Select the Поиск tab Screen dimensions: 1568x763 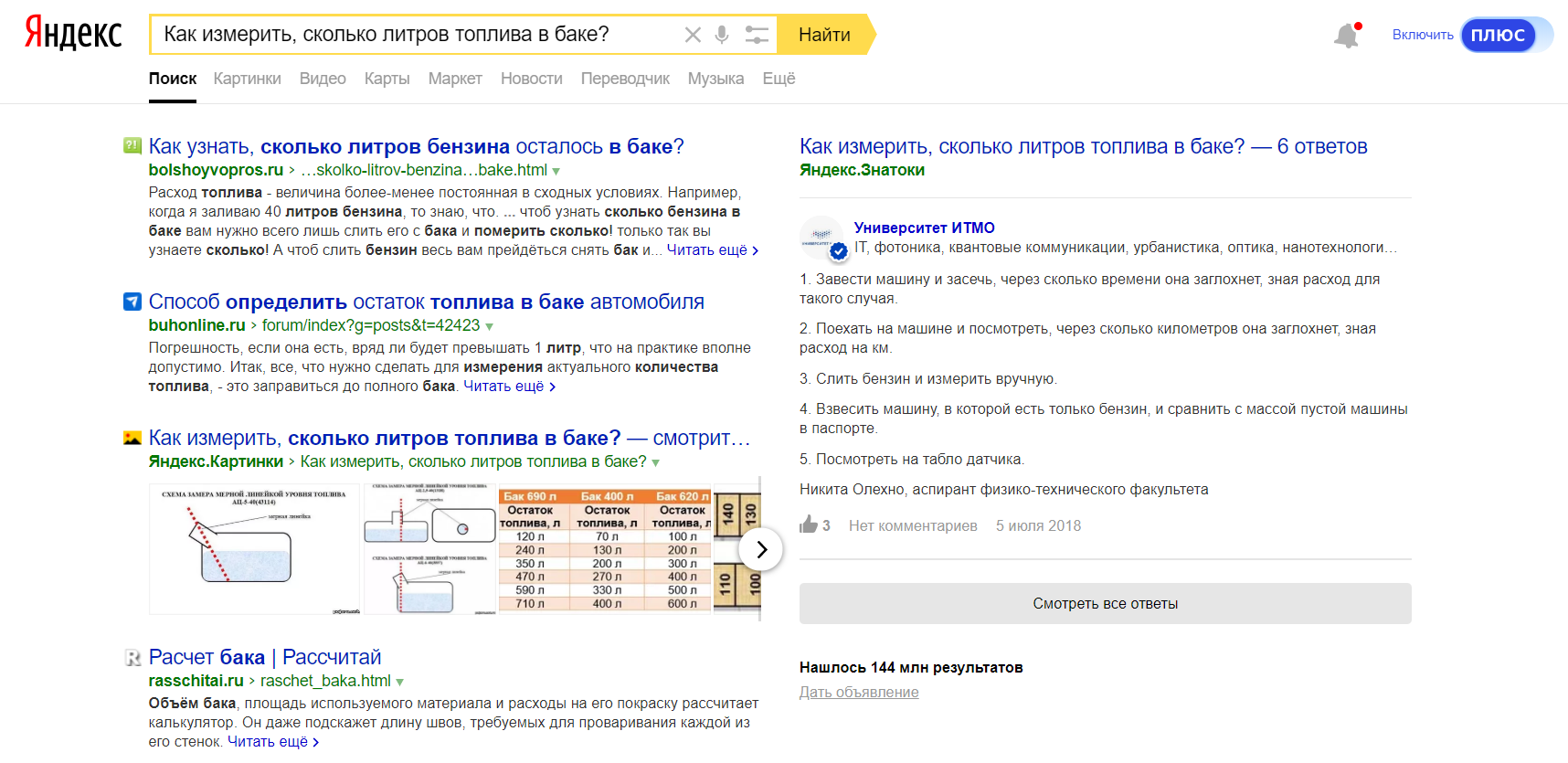tap(173, 79)
